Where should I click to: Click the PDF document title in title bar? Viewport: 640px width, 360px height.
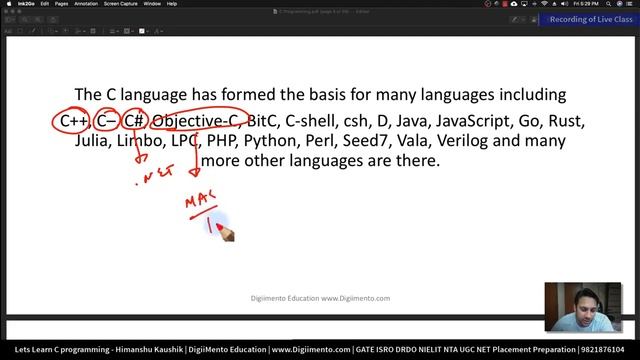(x=321, y=11)
